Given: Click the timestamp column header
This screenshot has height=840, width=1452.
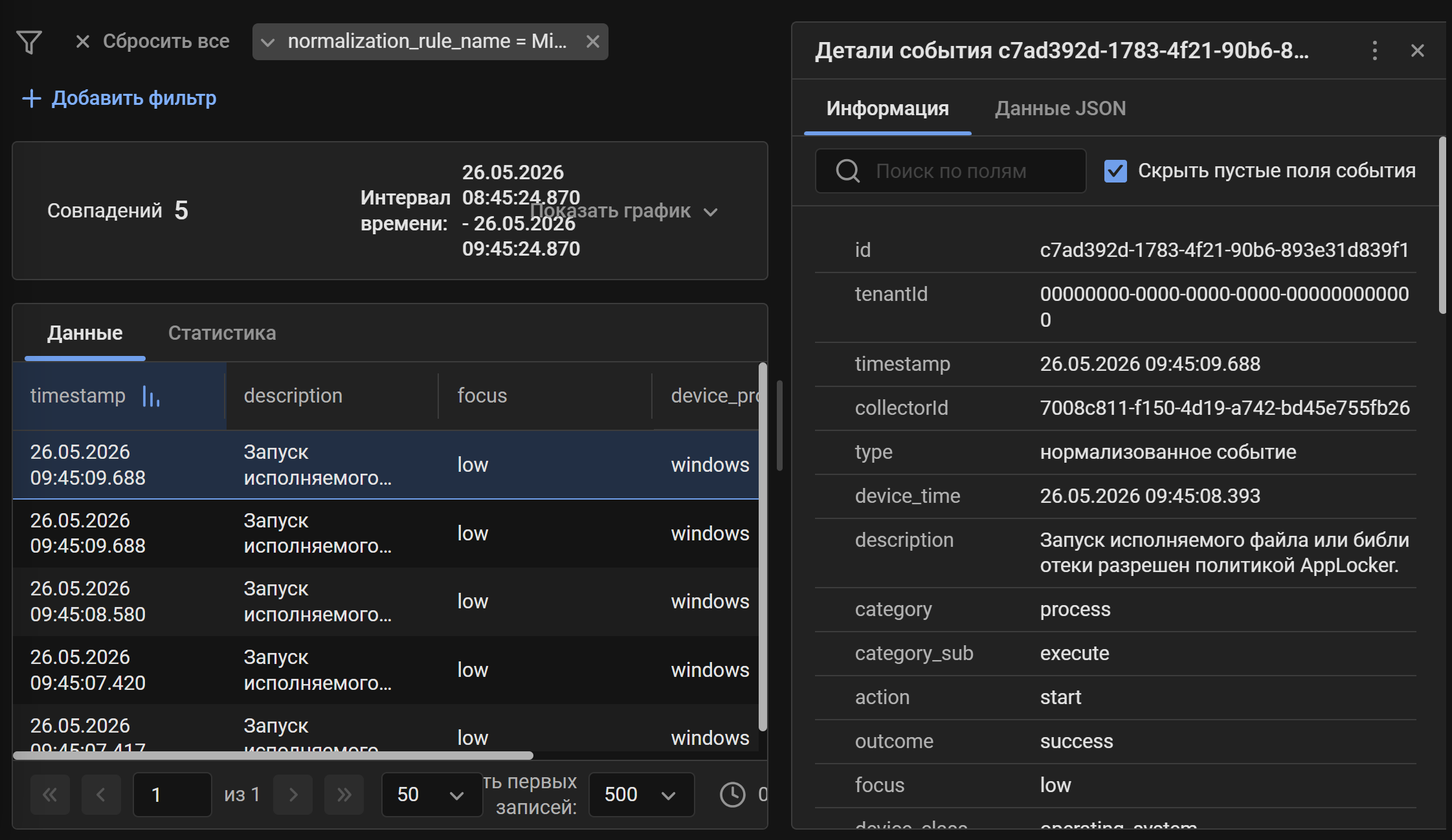Looking at the screenshot, I should [119, 395].
